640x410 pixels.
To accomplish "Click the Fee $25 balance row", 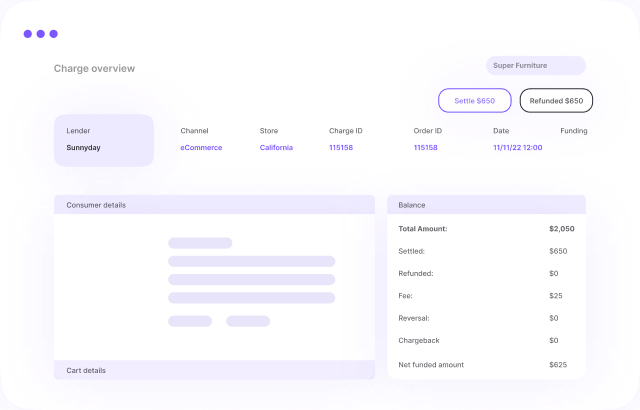I will coord(486,296).
